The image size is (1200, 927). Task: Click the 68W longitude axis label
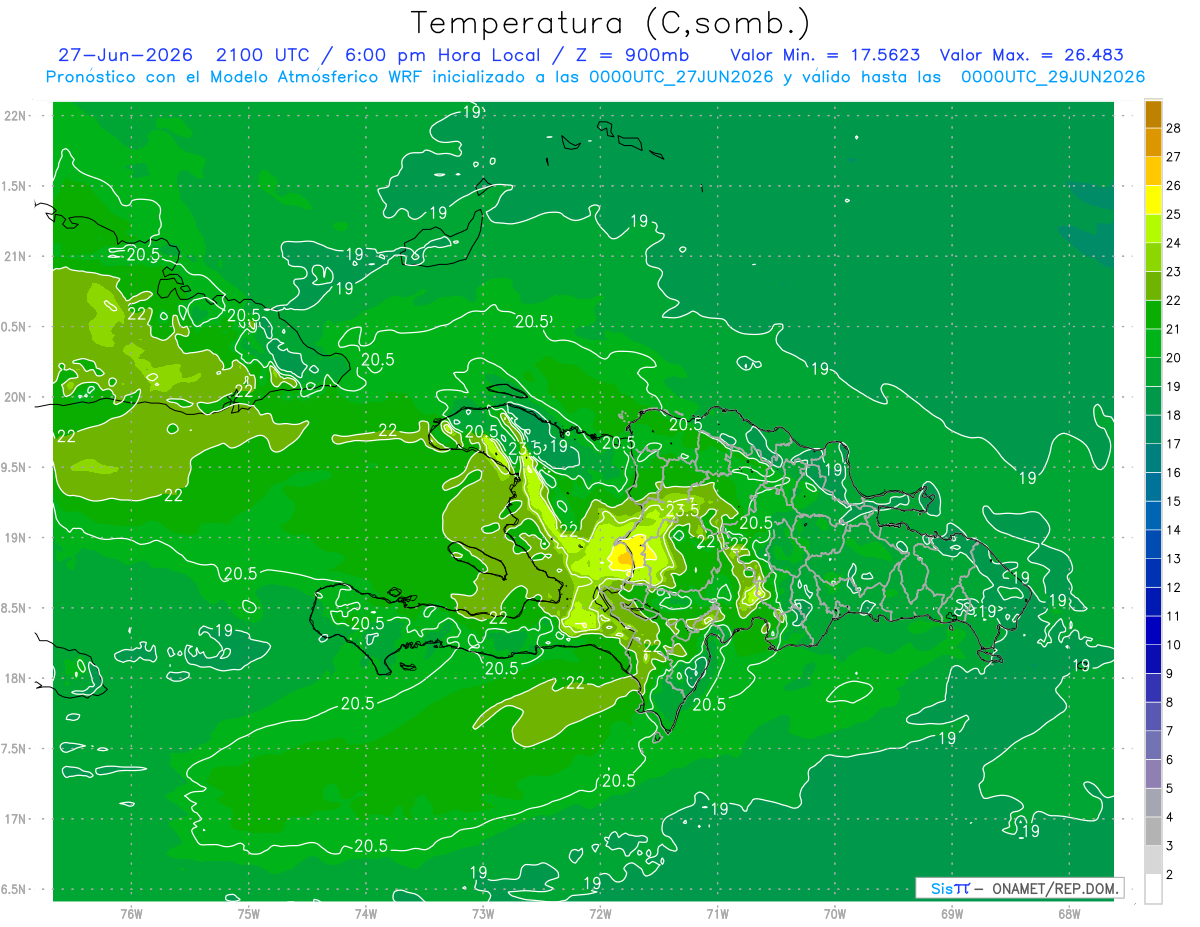(x=1068, y=914)
